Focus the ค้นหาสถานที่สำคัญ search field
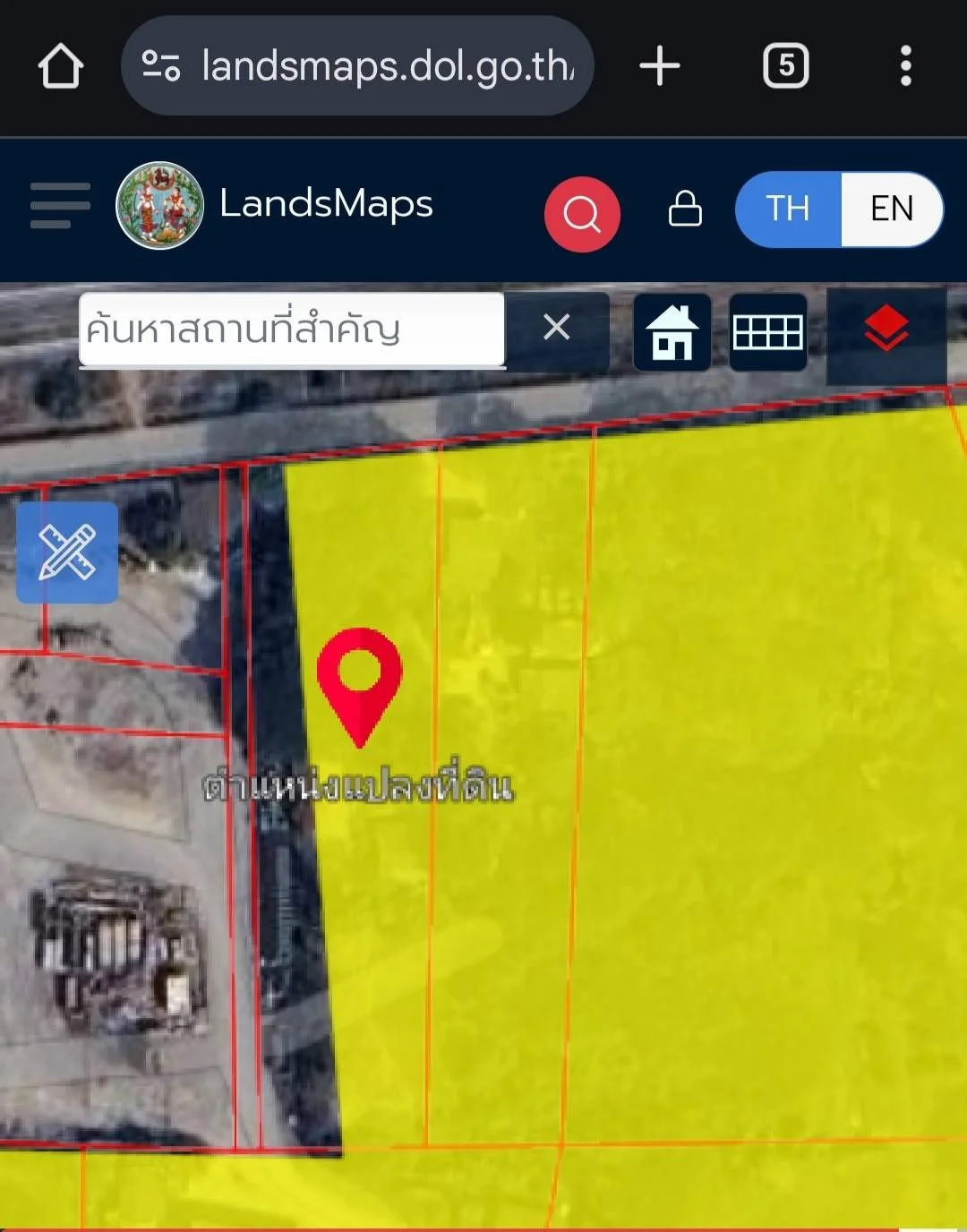Viewport: 967px width, 1232px height. tap(291, 329)
